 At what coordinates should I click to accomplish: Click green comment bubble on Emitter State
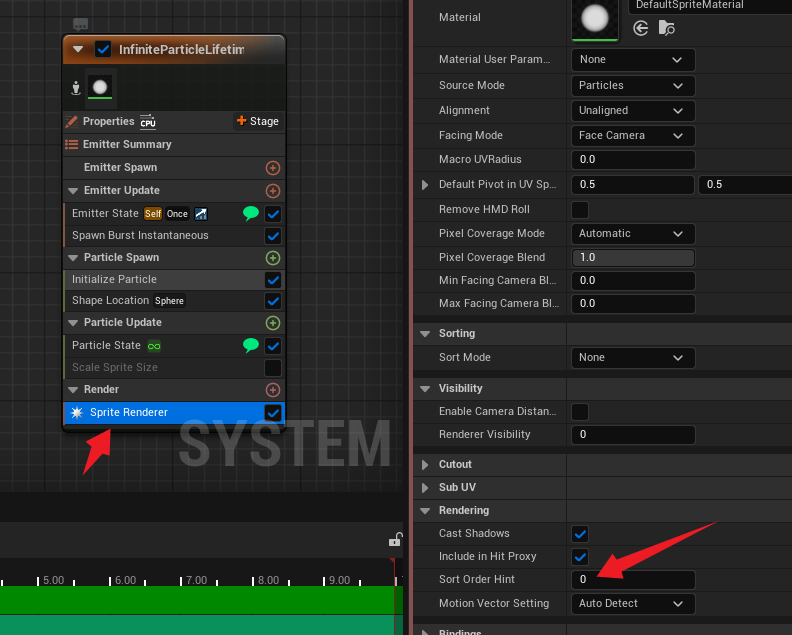coord(251,213)
